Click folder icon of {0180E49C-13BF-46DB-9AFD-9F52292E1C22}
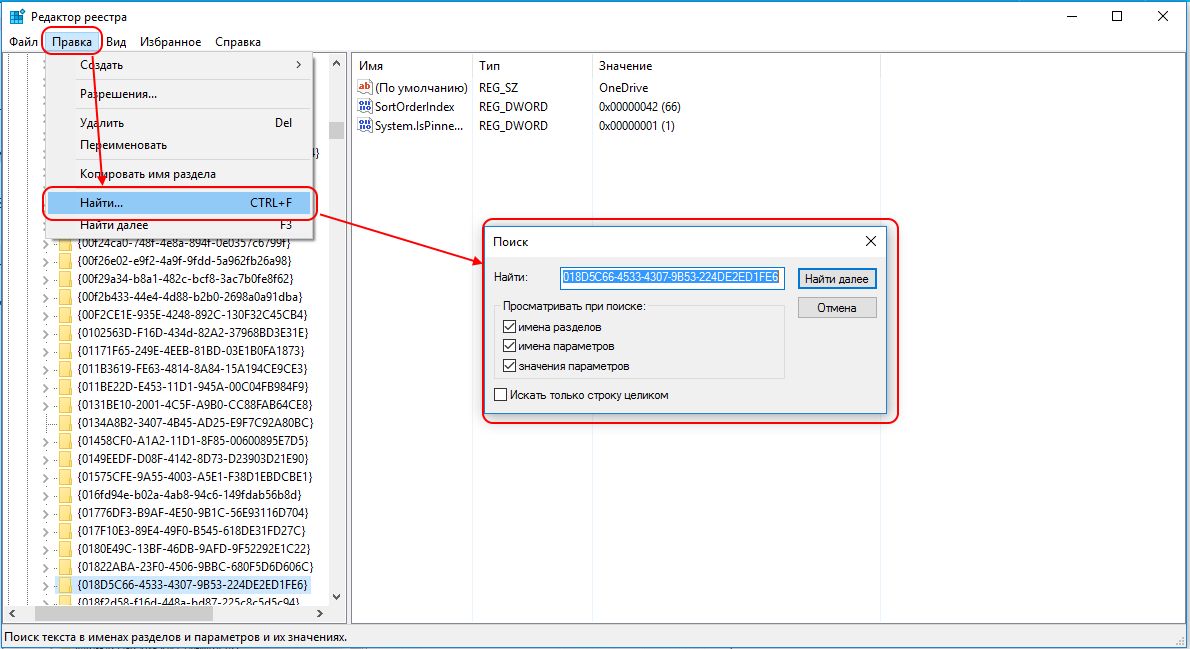The height and width of the screenshot is (649, 1190). click(x=65, y=549)
